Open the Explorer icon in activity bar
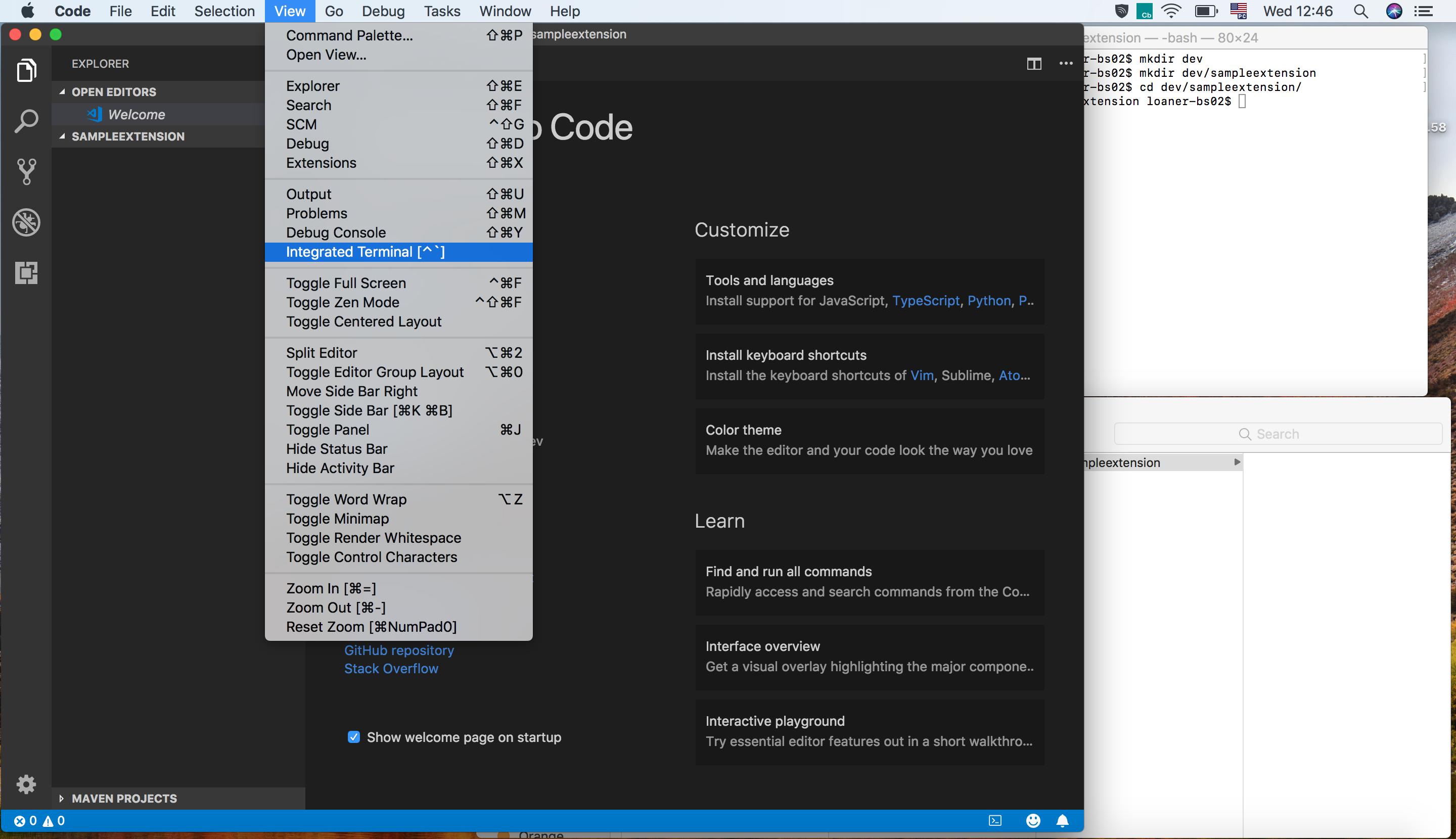 click(26, 70)
